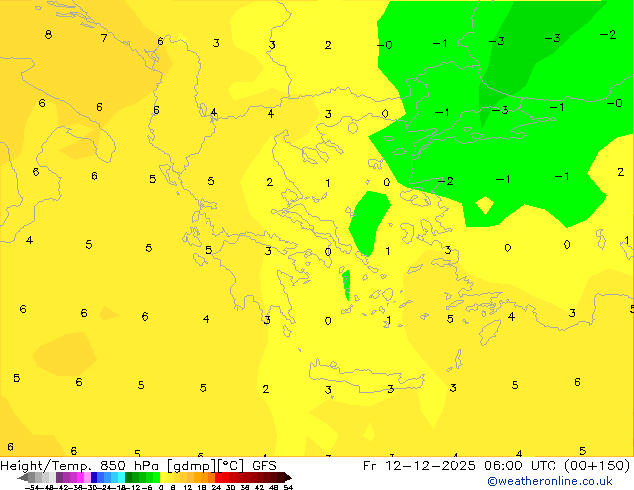Click the dark brown arrow end of the legend
Viewport: 634px width, 490px height.
point(288,477)
